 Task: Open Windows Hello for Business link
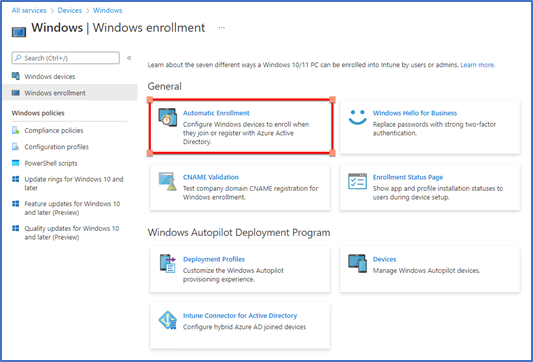[415, 113]
